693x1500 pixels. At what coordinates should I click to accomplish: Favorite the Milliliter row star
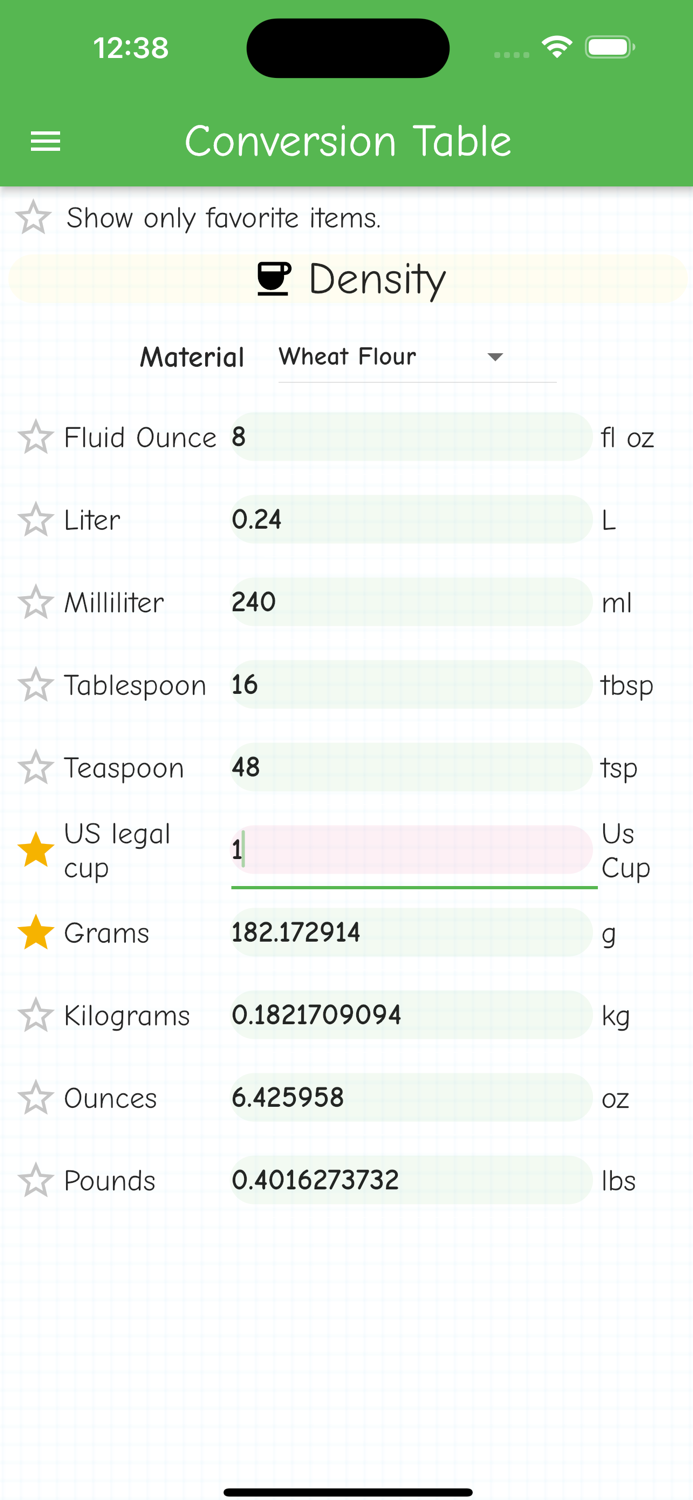(35, 602)
